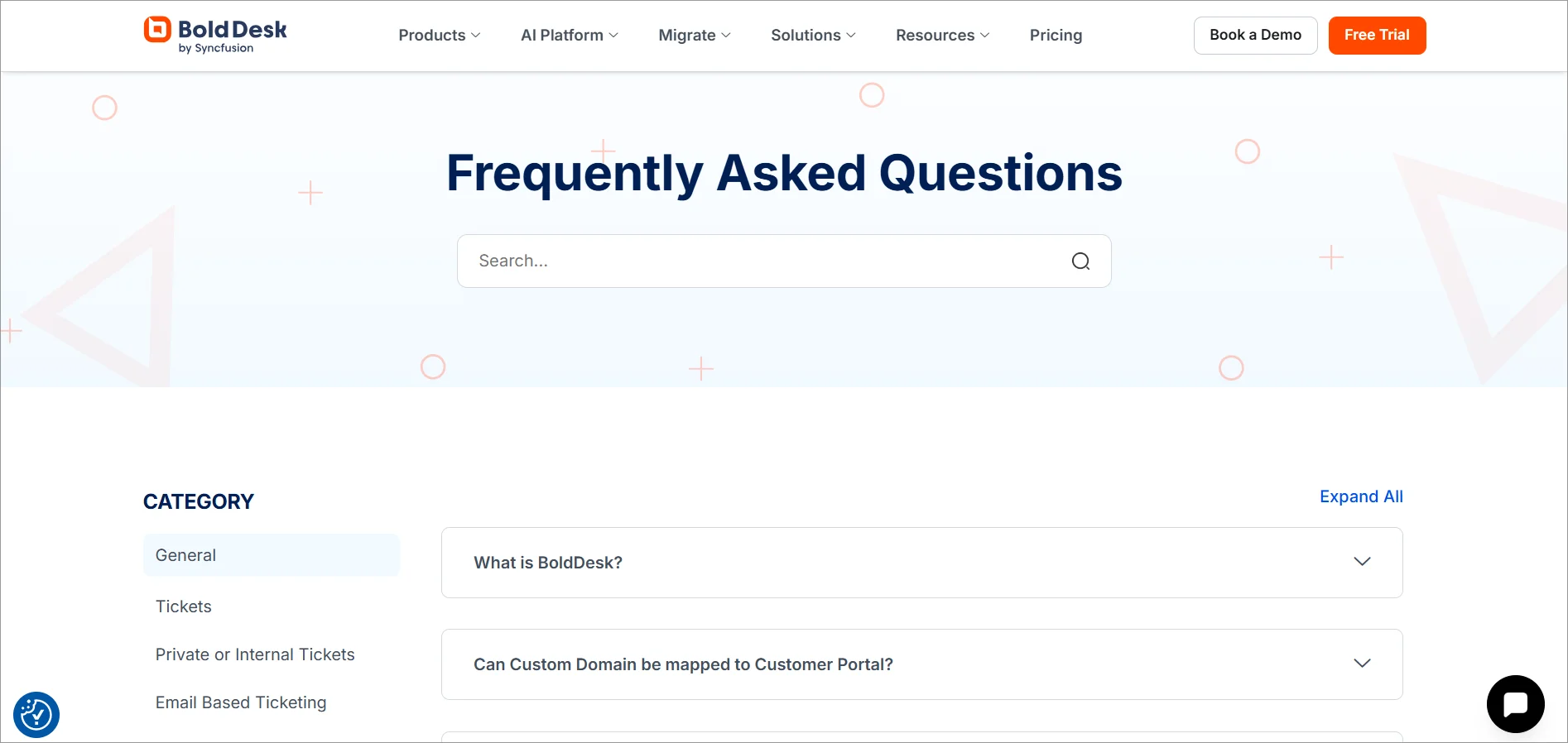Go to the Pricing page
The height and width of the screenshot is (743, 1568).
point(1056,36)
